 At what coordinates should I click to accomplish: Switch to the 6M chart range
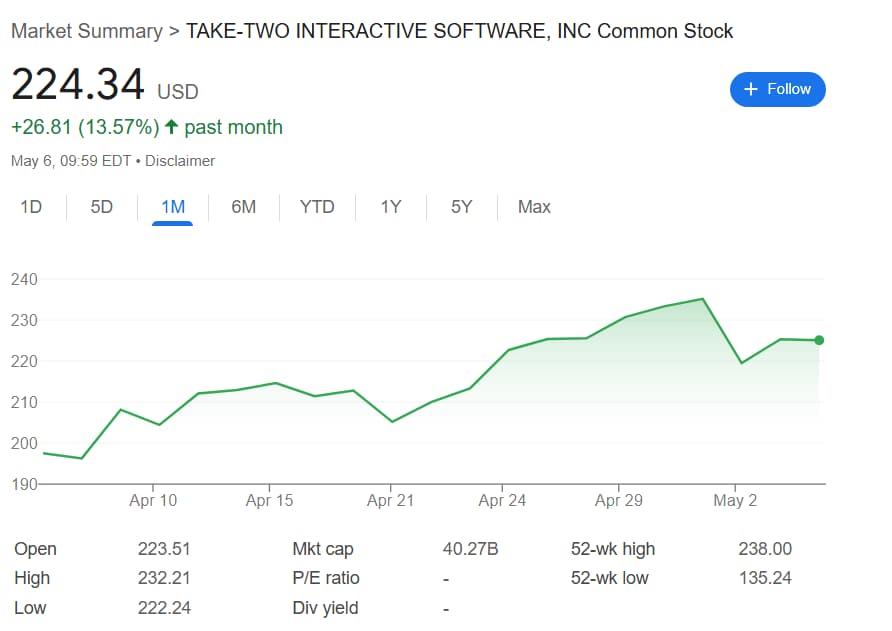[243, 207]
